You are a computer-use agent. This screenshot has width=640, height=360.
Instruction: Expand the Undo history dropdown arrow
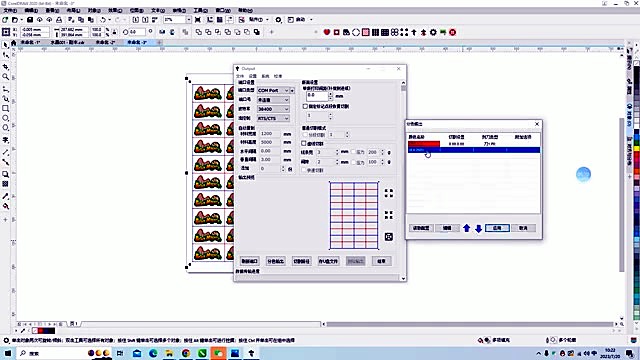(109, 20)
